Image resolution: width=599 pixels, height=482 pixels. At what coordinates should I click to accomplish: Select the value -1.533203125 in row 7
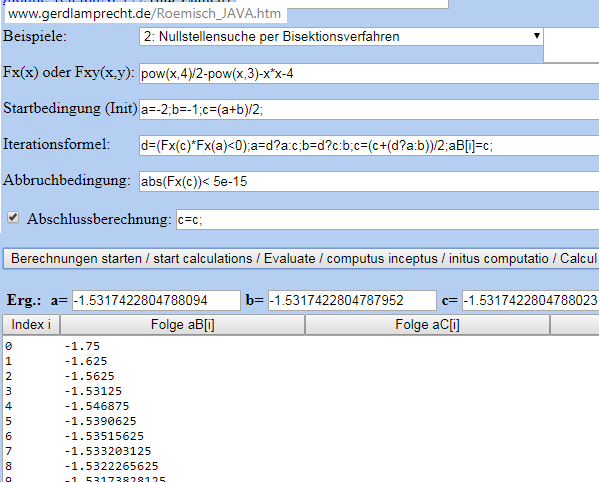click(108, 451)
